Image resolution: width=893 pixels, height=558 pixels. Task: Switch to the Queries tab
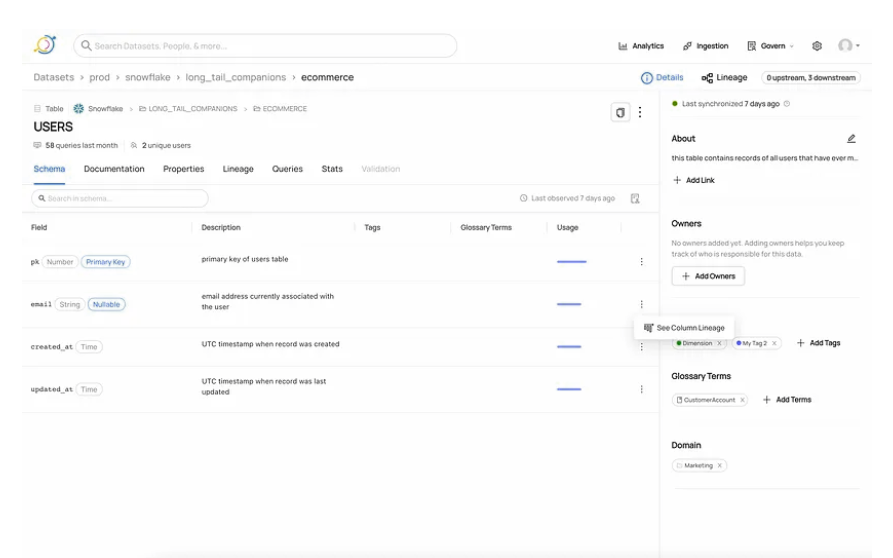click(x=287, y=169)
